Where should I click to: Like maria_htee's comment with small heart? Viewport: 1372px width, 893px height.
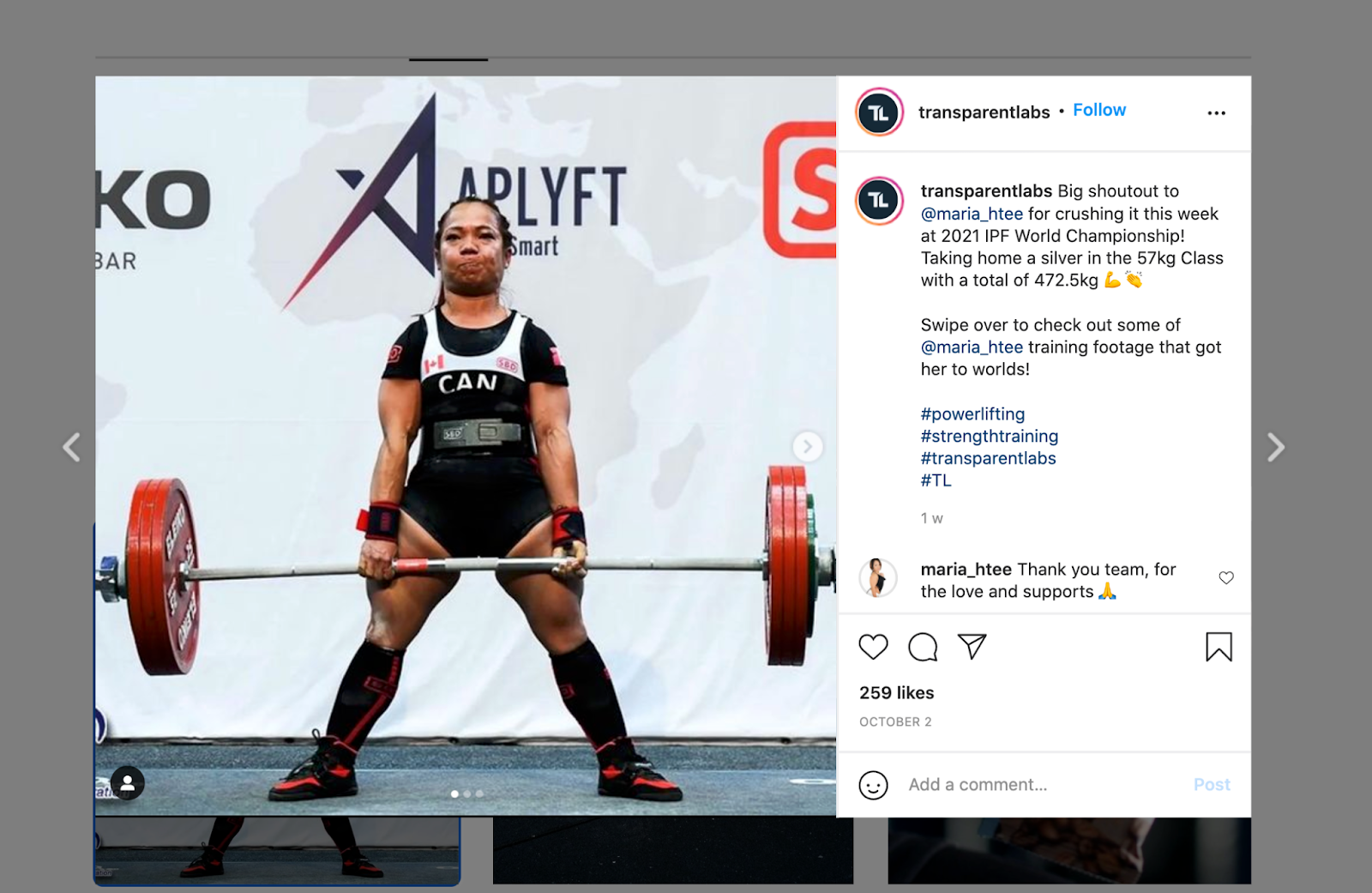[x=1226, y=578]
